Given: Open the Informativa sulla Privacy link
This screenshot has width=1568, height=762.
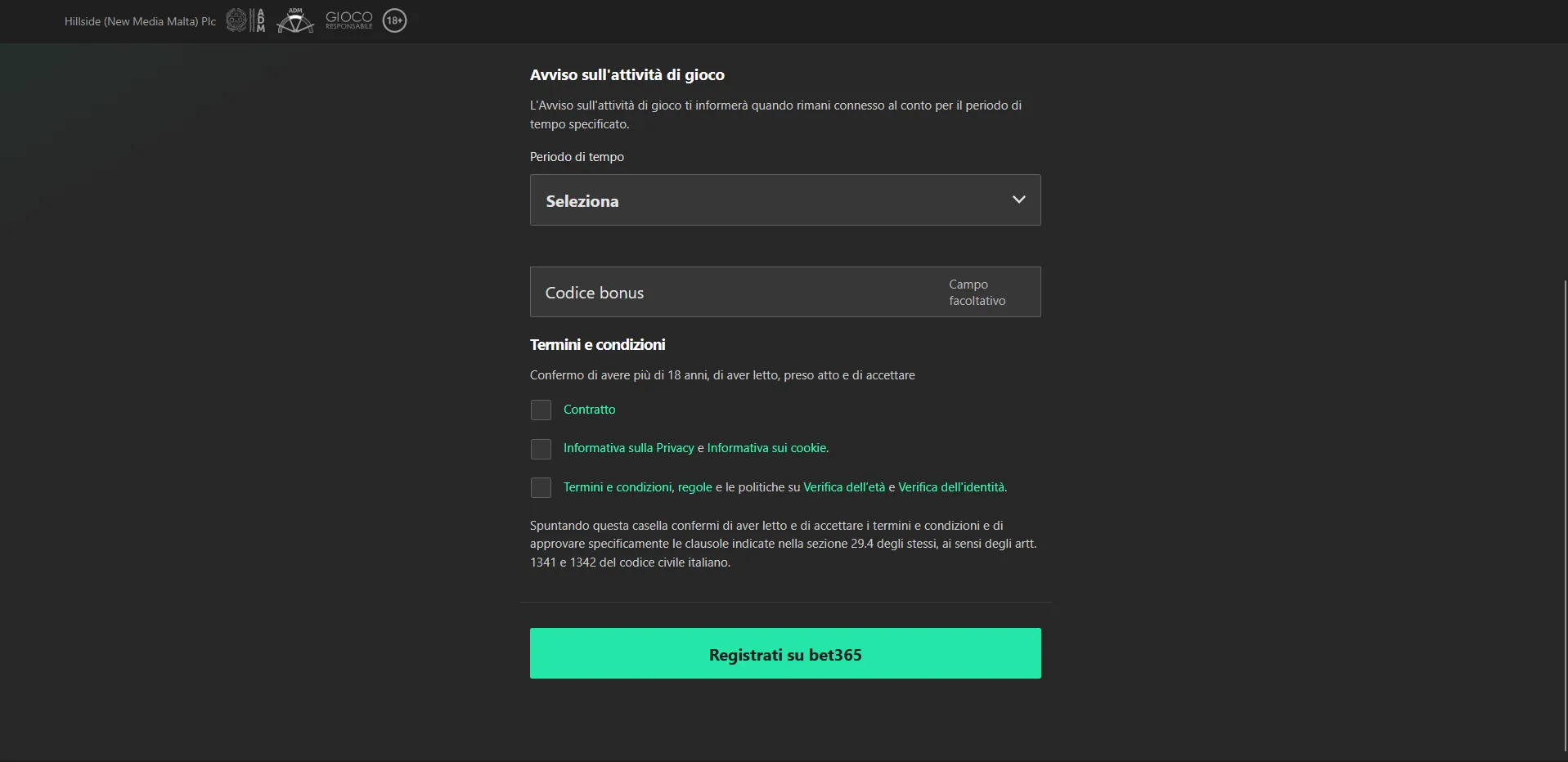Looking at the screenshot, I should tap(628, 448).
